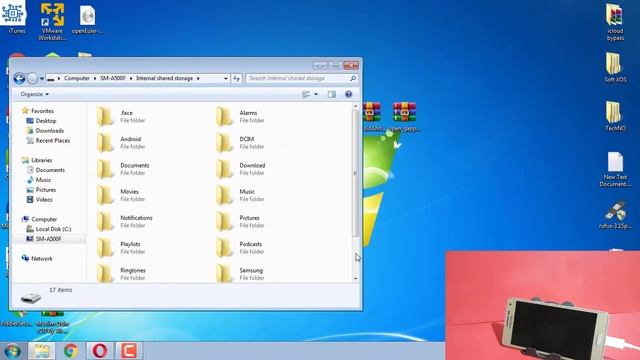Open the Organize menu
The width and height of the screenshot is (640, 360).
(x=35, y=94)
